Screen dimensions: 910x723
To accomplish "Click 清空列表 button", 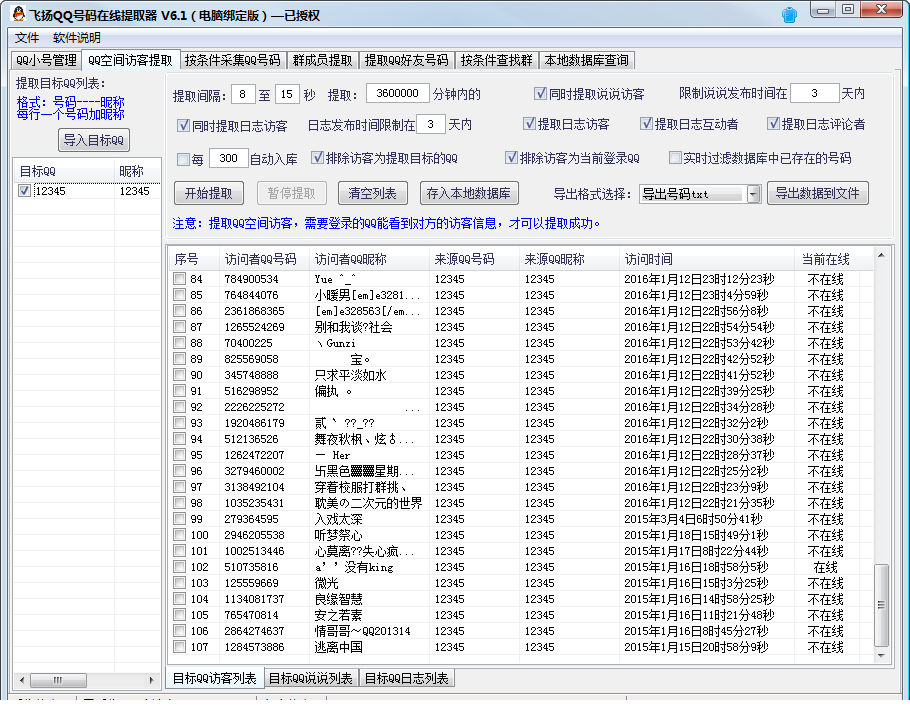I will point(373,193).
